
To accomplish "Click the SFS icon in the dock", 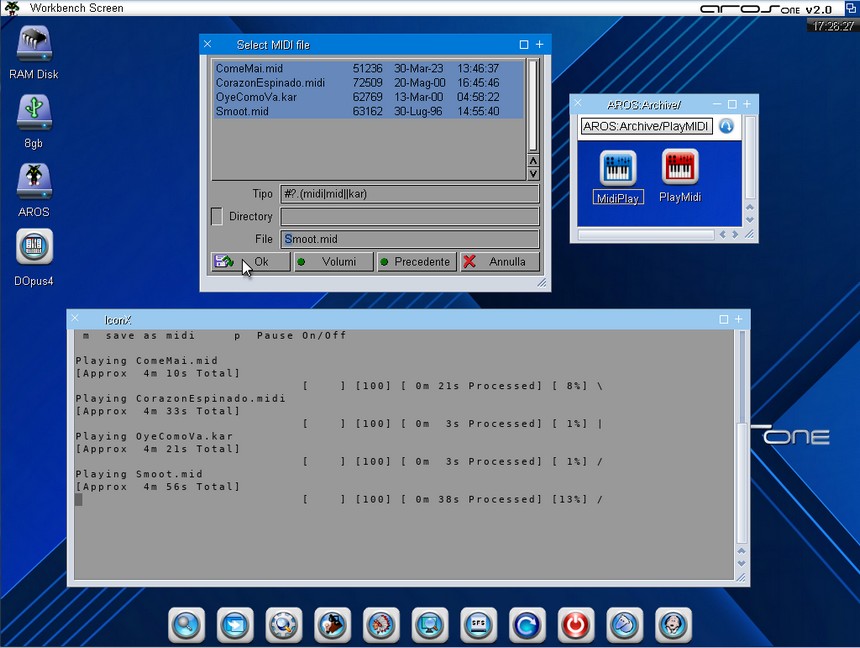I will [478, 625].
